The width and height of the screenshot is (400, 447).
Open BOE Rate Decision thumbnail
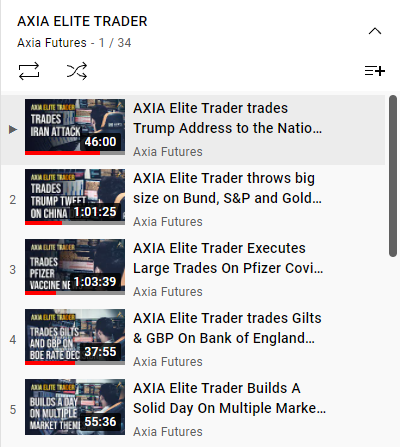(75, 337)
